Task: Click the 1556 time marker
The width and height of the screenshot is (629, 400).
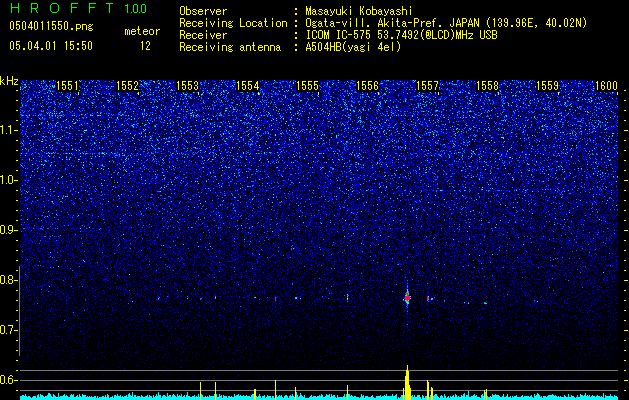Action: (x=367, y=85)
